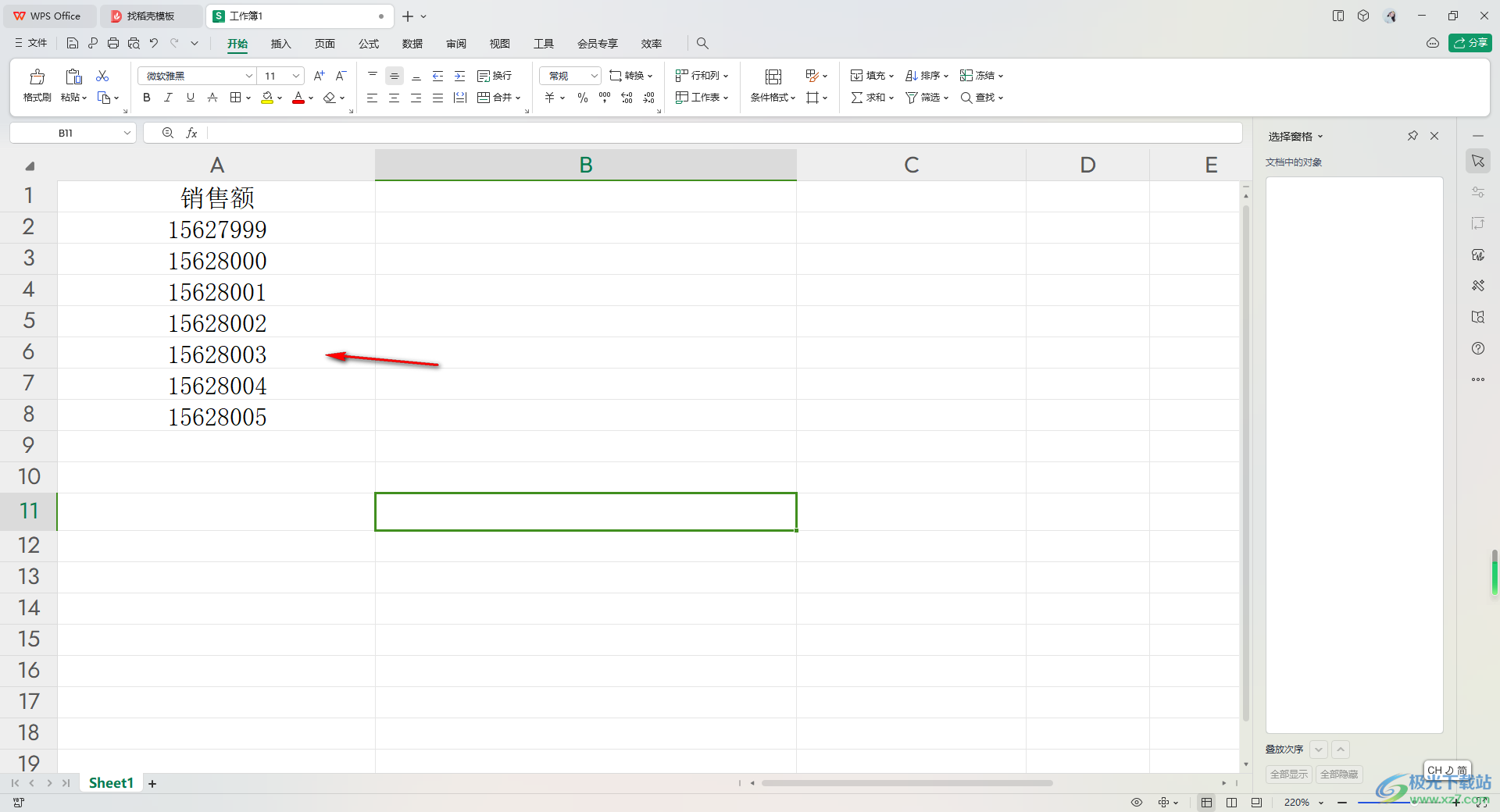Viewport: 1500px width, 812px height.
Task: Click the thousands separator icon
Action: 605,98
